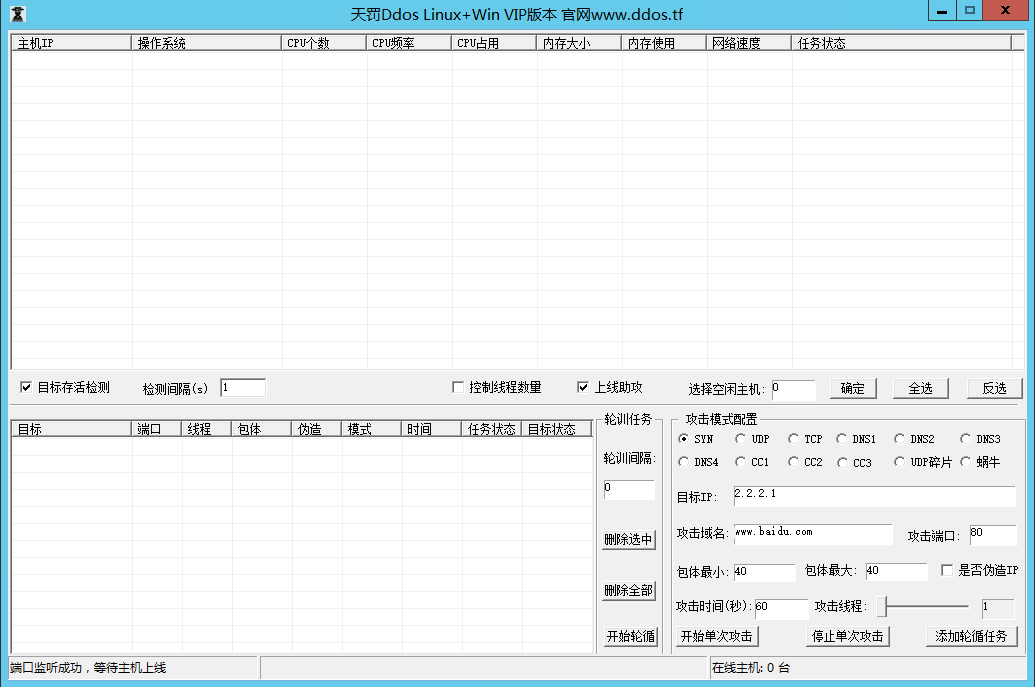Screen dimensions: 1035x687
Task: Click 任务状态 header in the task list
Action: pyautogui.click(x=492, y=429)
